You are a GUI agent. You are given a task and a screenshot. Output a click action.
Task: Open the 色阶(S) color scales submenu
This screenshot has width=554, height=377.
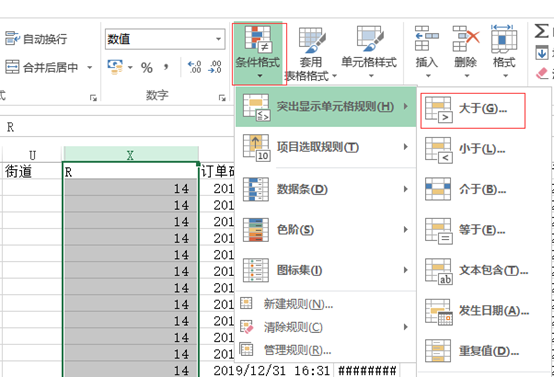point(326,230)
